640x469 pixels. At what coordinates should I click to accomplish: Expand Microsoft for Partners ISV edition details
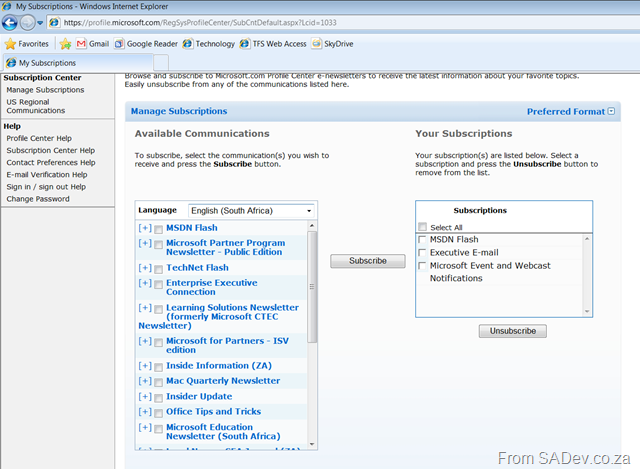click(x=145, y=341)
